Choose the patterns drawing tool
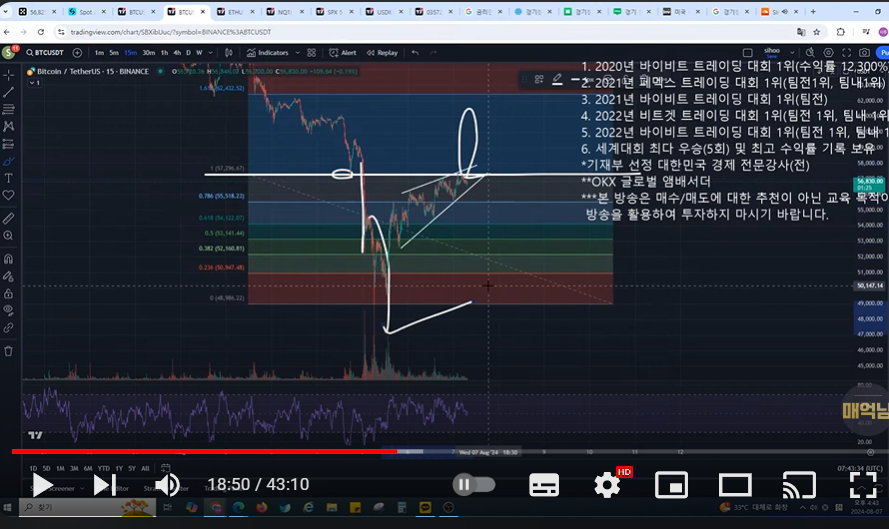This screenshot has height=529, width=889. point(9,126)
